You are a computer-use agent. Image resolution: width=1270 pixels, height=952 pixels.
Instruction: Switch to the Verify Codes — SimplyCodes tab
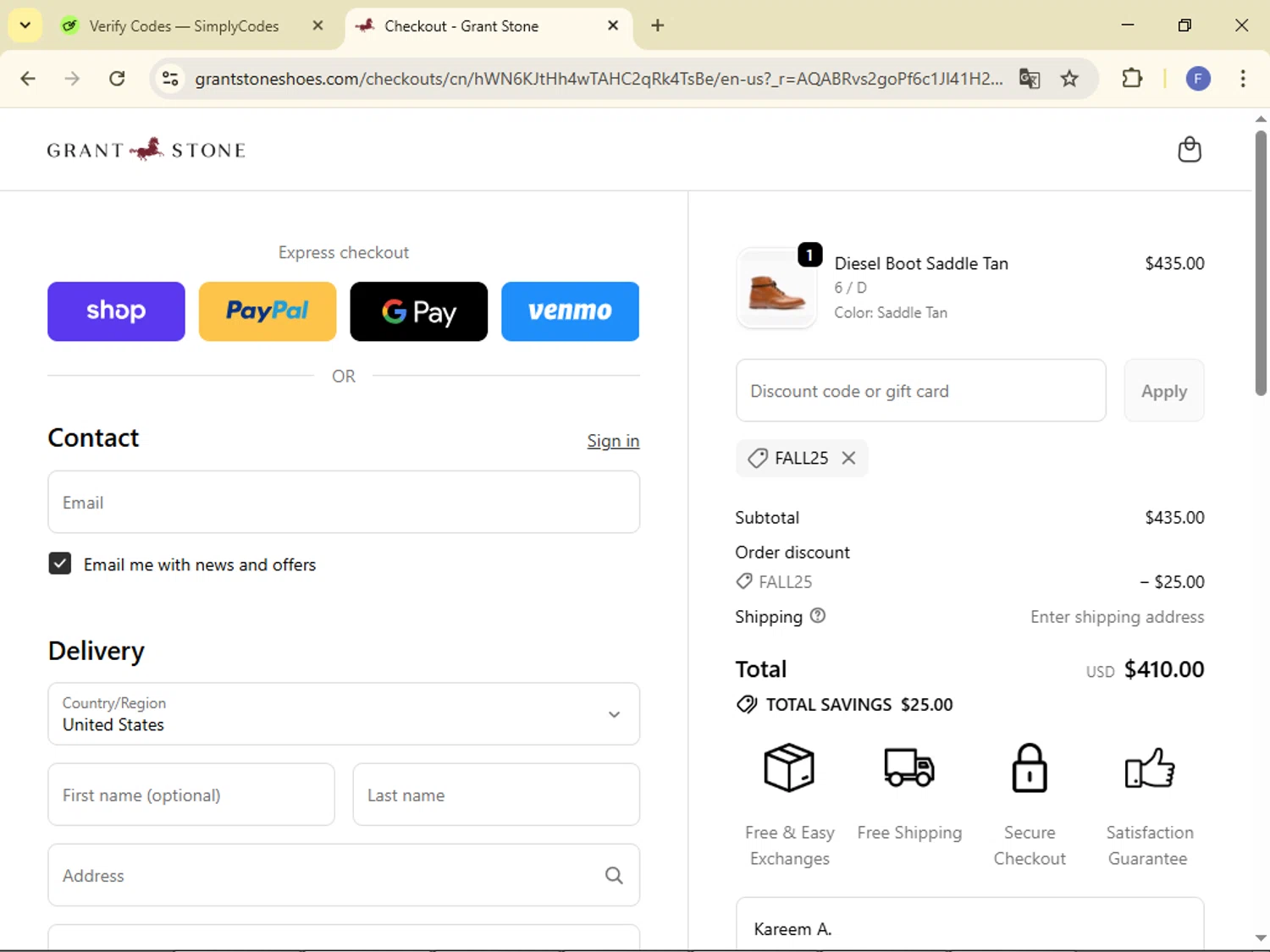[185, 26]
